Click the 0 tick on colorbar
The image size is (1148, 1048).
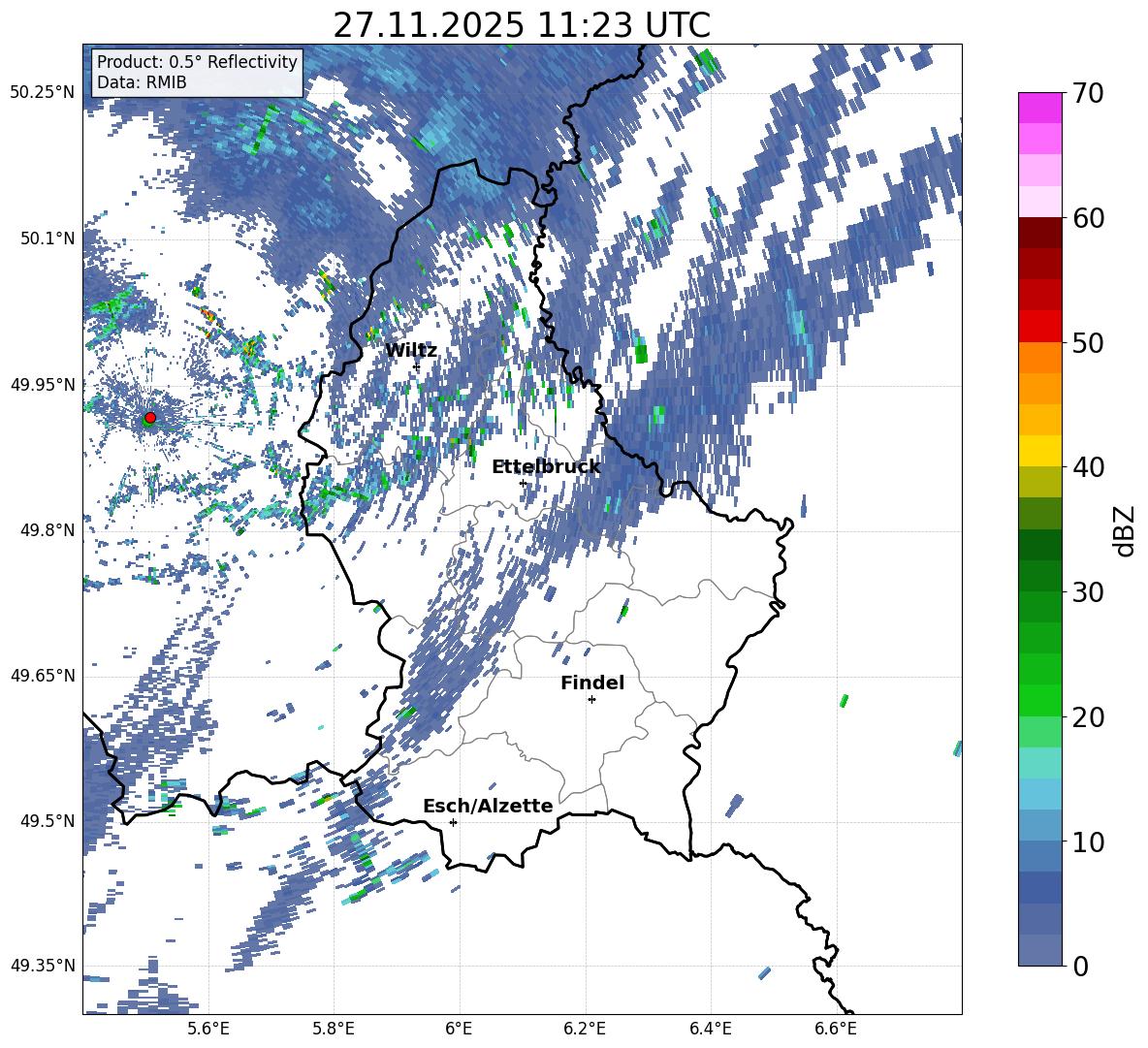[x=1080, y=966]
